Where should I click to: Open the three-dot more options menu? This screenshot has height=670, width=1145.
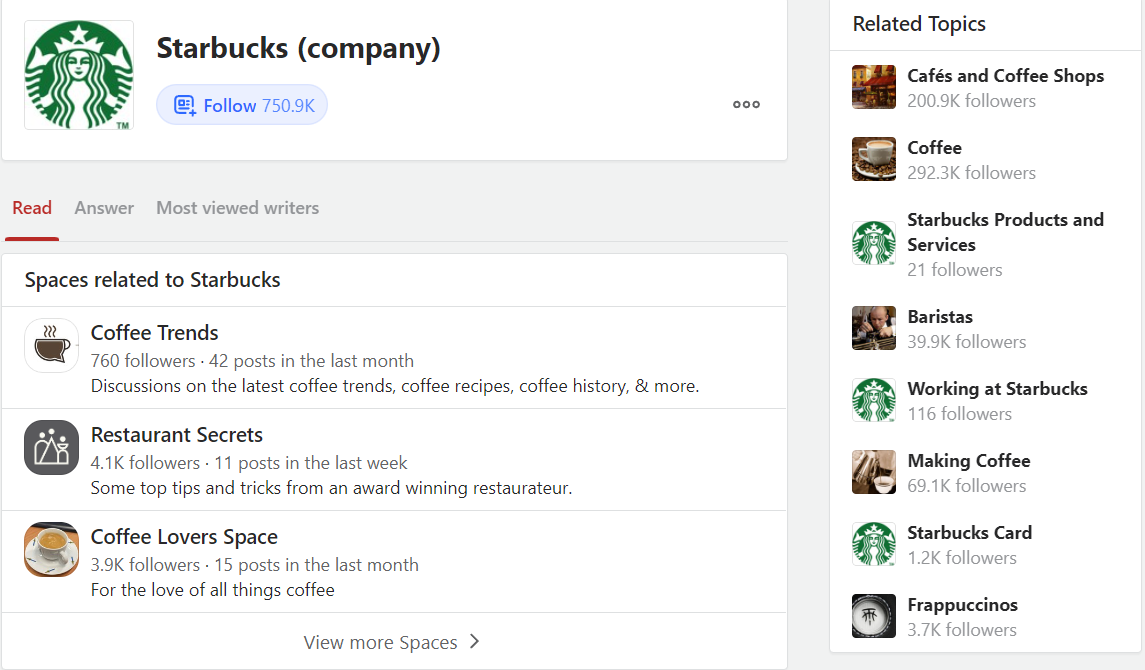coord(746,104)
